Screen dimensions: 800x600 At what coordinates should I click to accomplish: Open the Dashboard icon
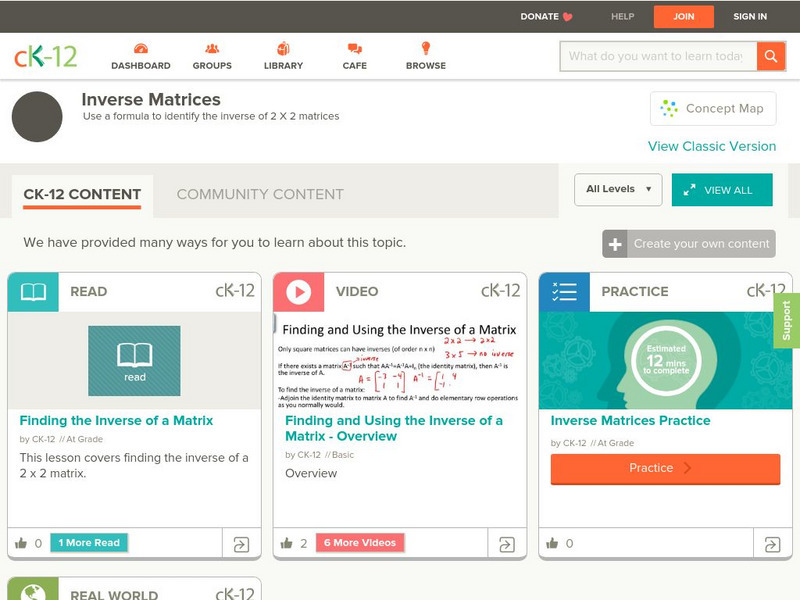point(141,49)
